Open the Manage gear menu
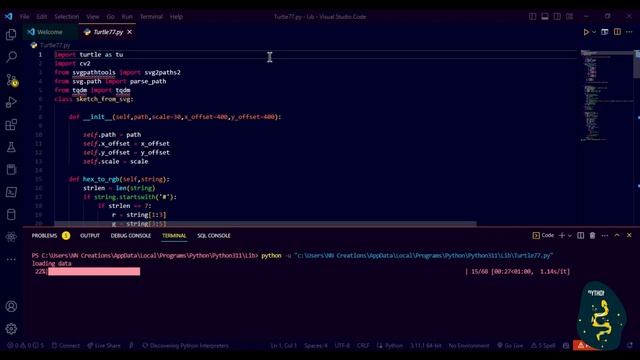This screenshot has height=360, width=640. [11, 329]
